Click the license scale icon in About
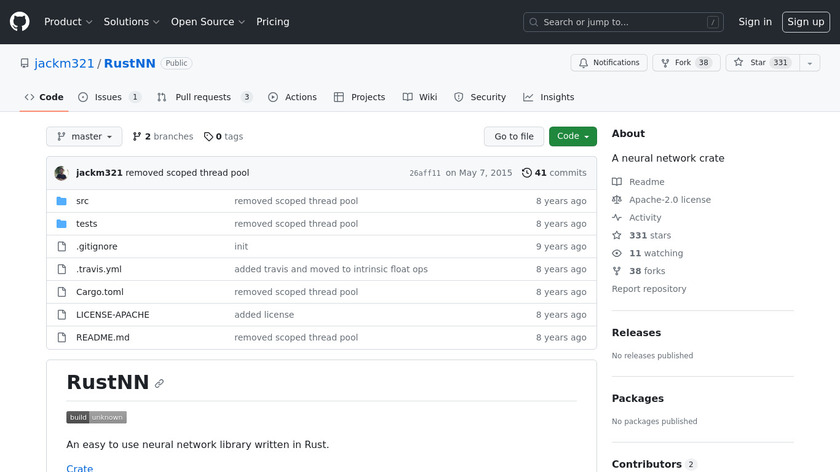Viewport: 840px width, 472px height. point(617,199)
